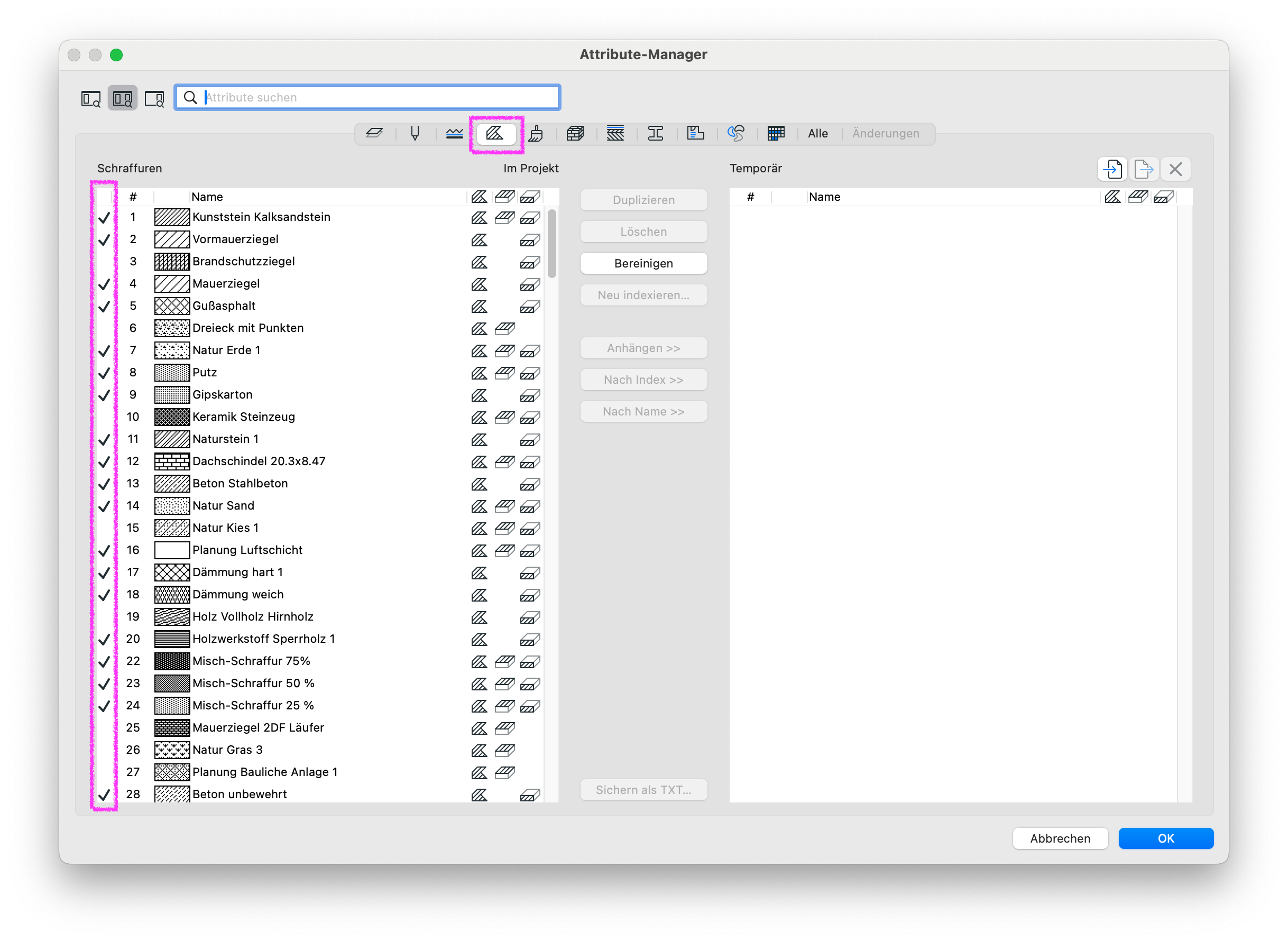Open the Operation Profiles grid tab
This screenshot has width=1288, height=942.
(x=776, y=133)
